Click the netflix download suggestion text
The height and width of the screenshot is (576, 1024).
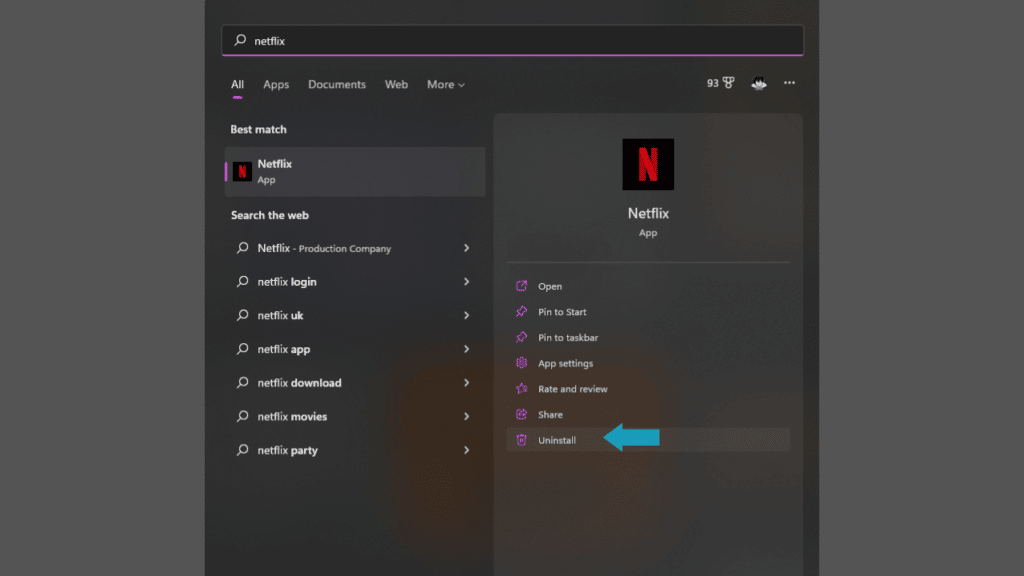pos(299,383)
